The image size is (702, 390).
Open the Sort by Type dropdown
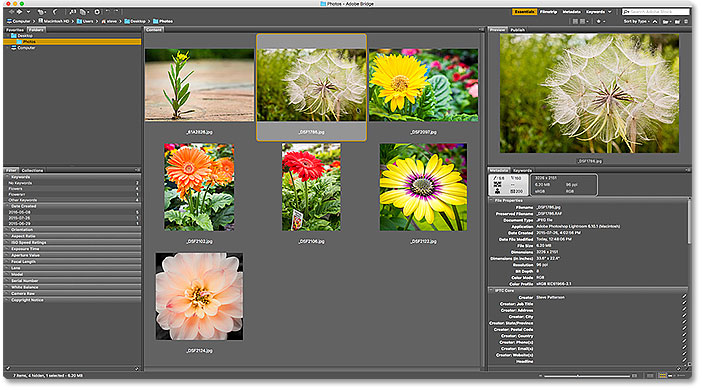pyautogui.click(x=636, y=21)
